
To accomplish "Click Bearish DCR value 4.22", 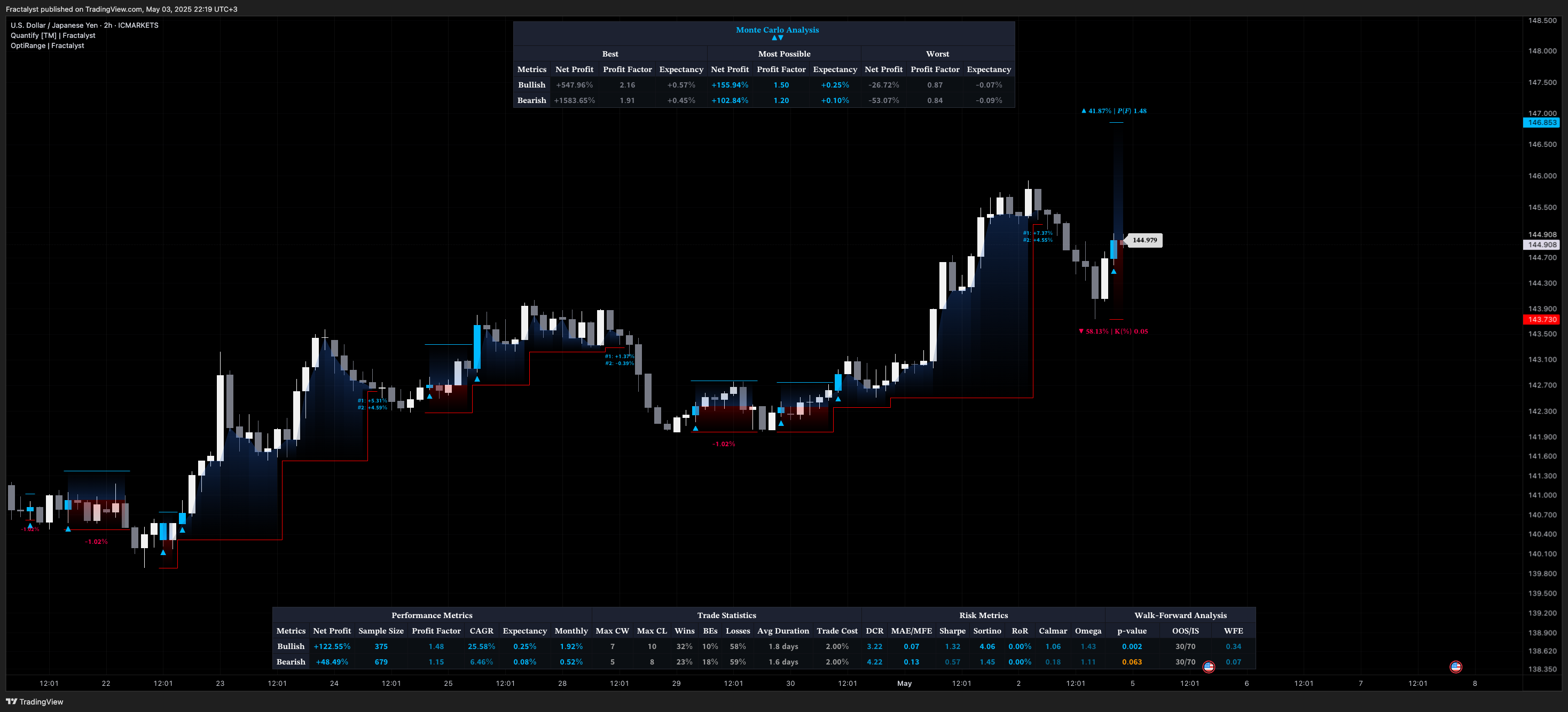I will tap(874, 662).
